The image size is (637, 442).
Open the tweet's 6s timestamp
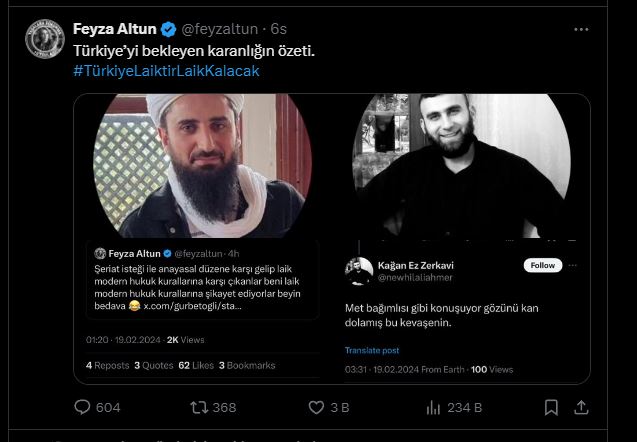point(278,29)
